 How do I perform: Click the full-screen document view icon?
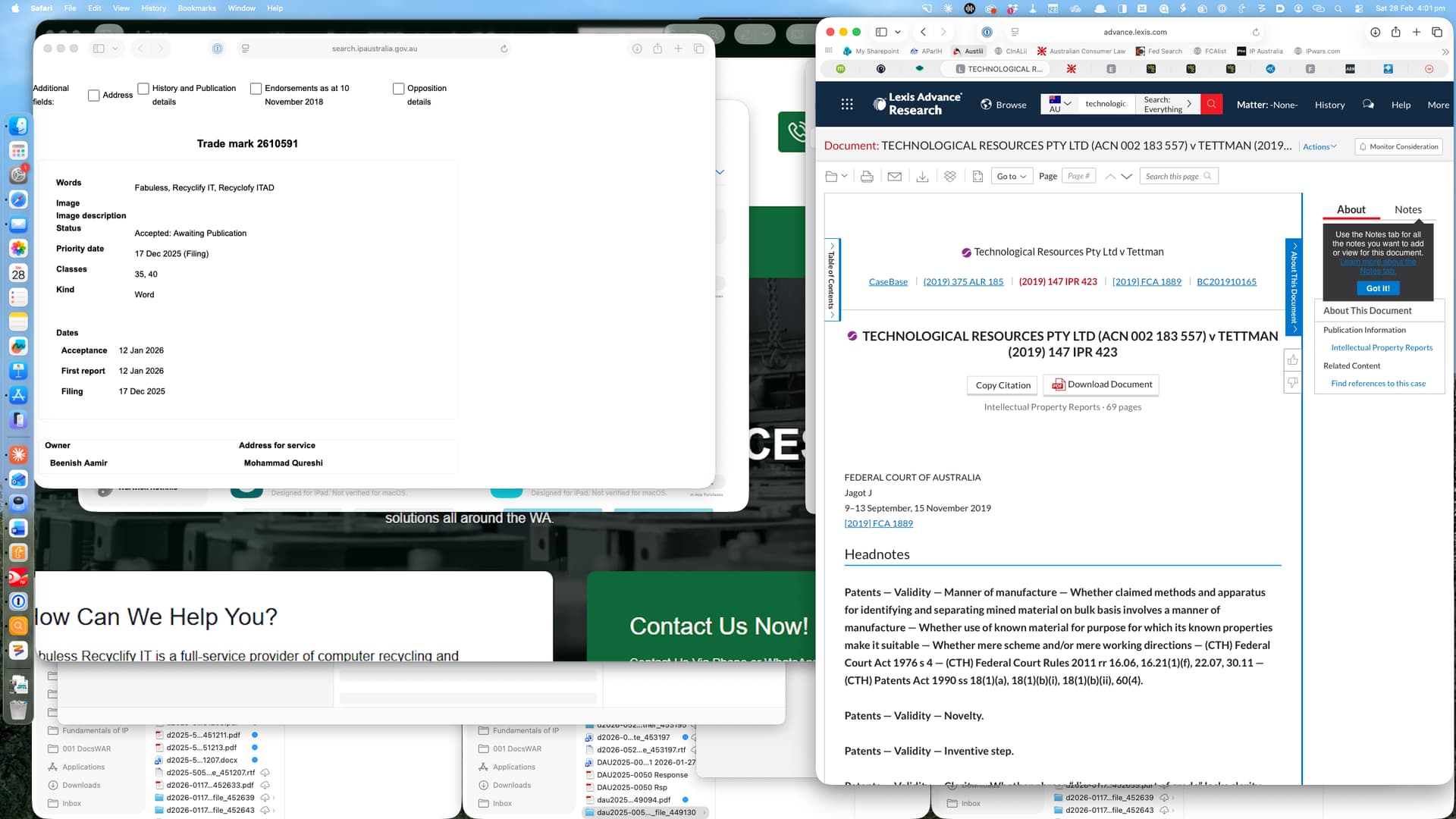coord(977,177)
